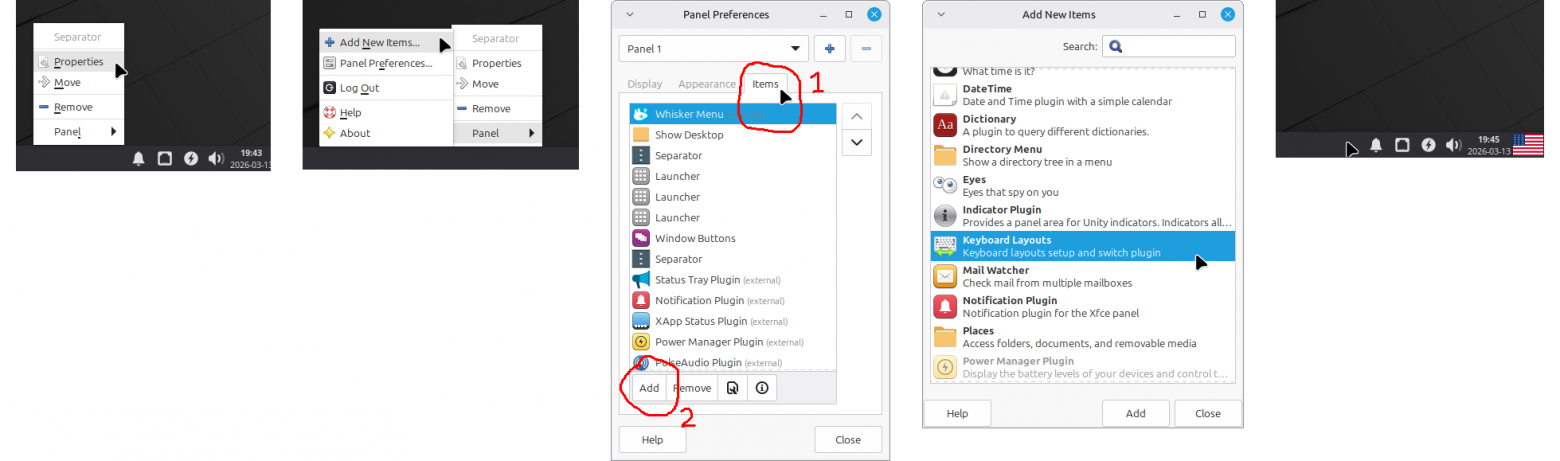Switch to the Appearance tab
The image size is (1560, 461).
click(x=707, y=84)
